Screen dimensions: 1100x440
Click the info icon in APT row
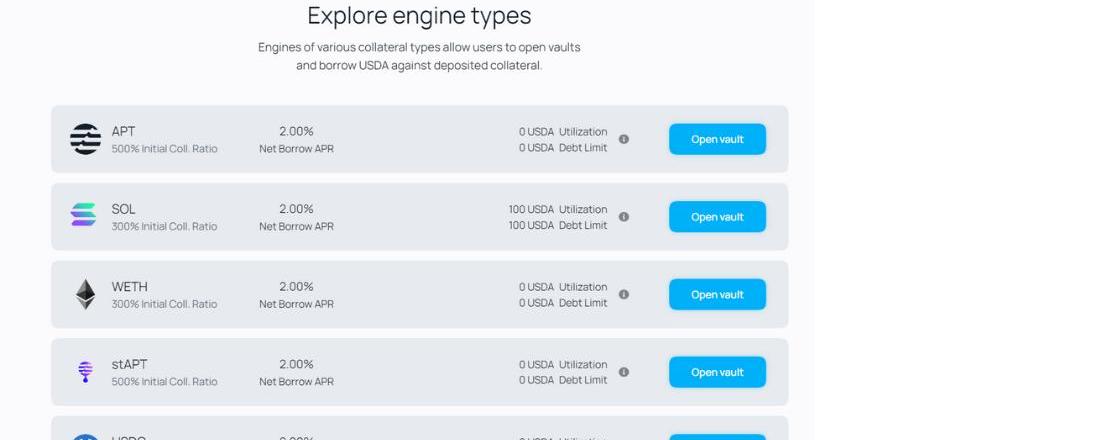pyautogui.click(x=624, y=139)
